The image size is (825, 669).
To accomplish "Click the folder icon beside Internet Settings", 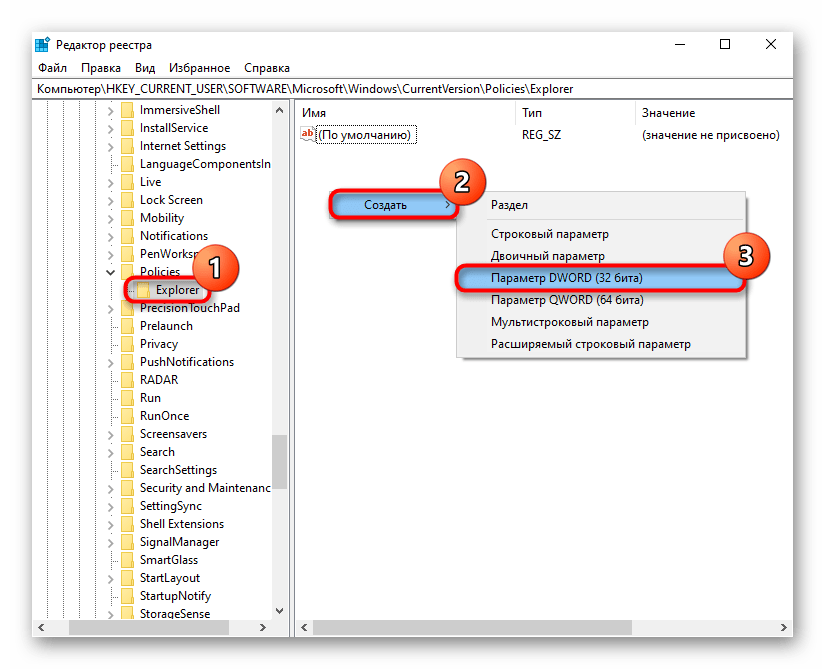I will [x=127, y=146].
